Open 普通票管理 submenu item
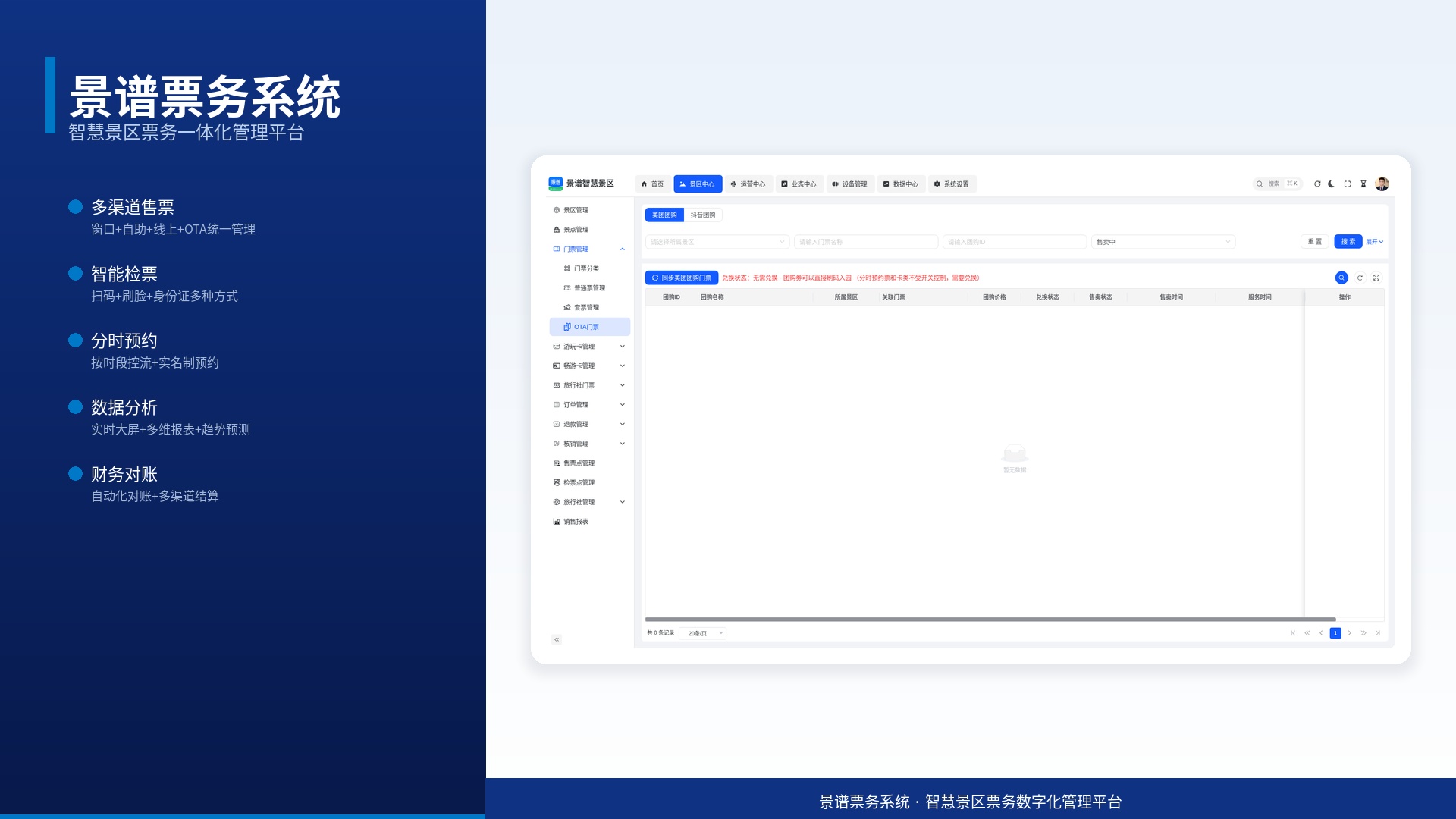Image resolution: width=1456 pixels, height=819 pixels. (x=590, y=288)
